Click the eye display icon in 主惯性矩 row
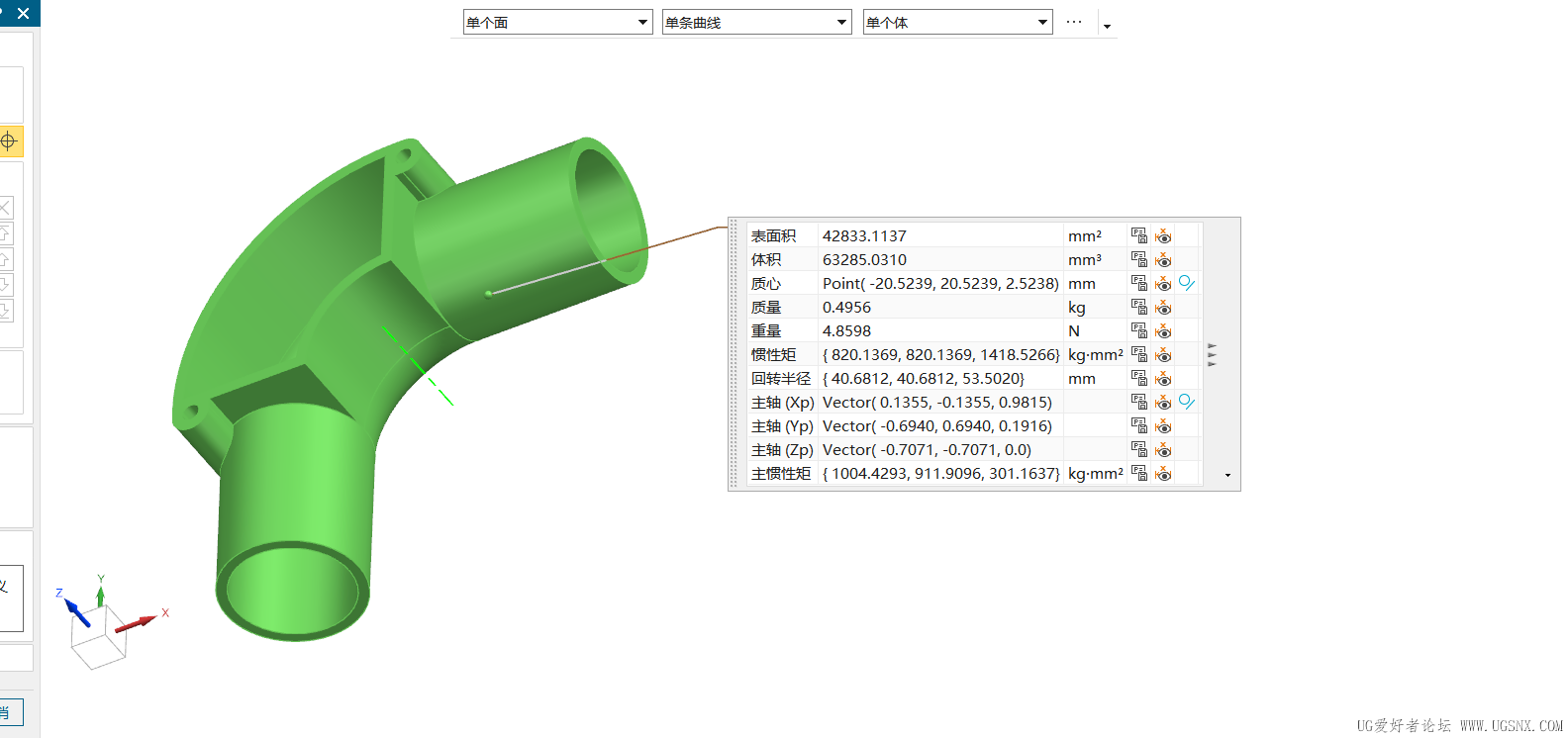Viewport: 1568px width, 738px height. point(1163,473)
